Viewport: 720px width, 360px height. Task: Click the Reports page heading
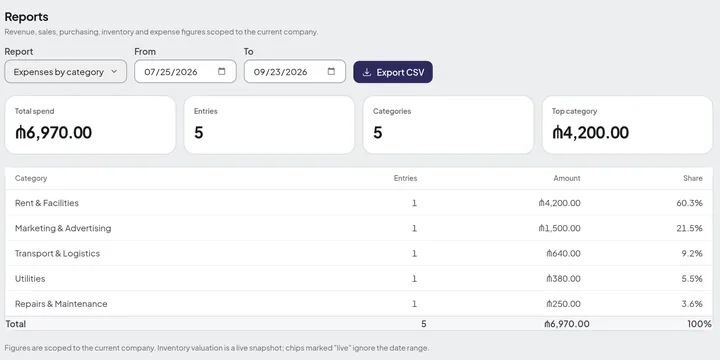coord(27,17)
